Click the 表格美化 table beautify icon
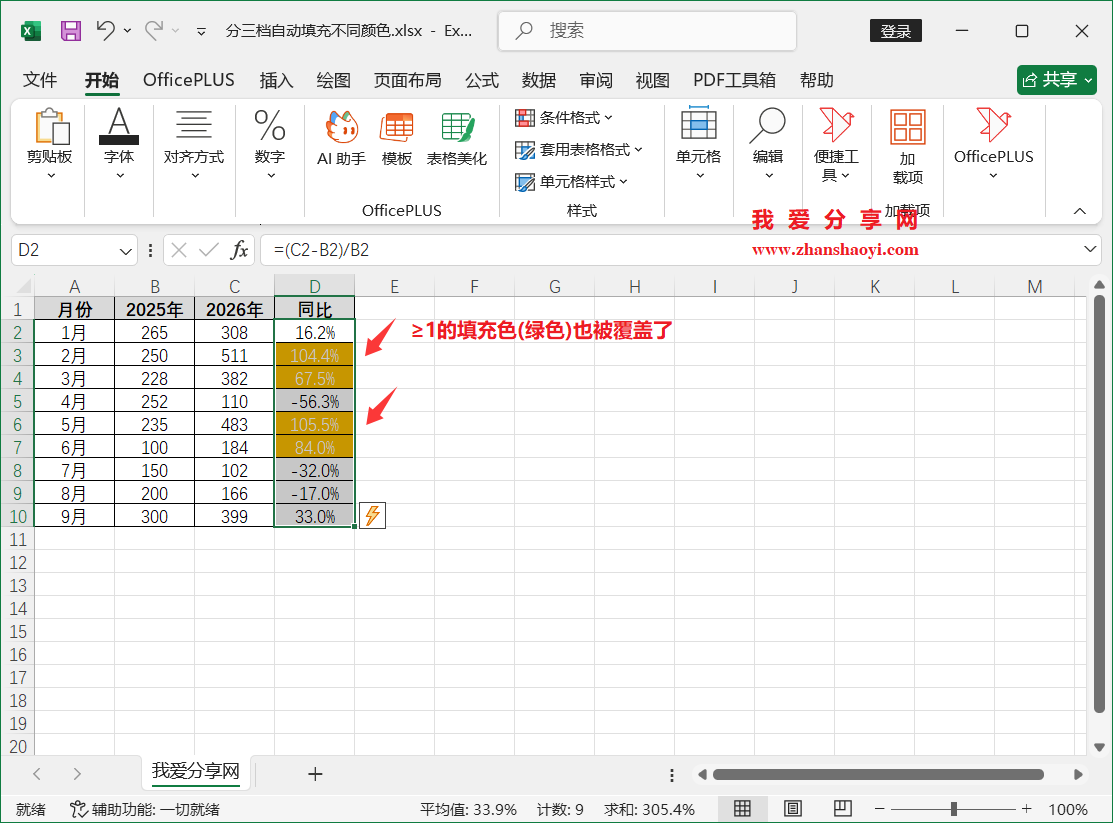Screen dimensions: 1113x823 click(457, 138)
